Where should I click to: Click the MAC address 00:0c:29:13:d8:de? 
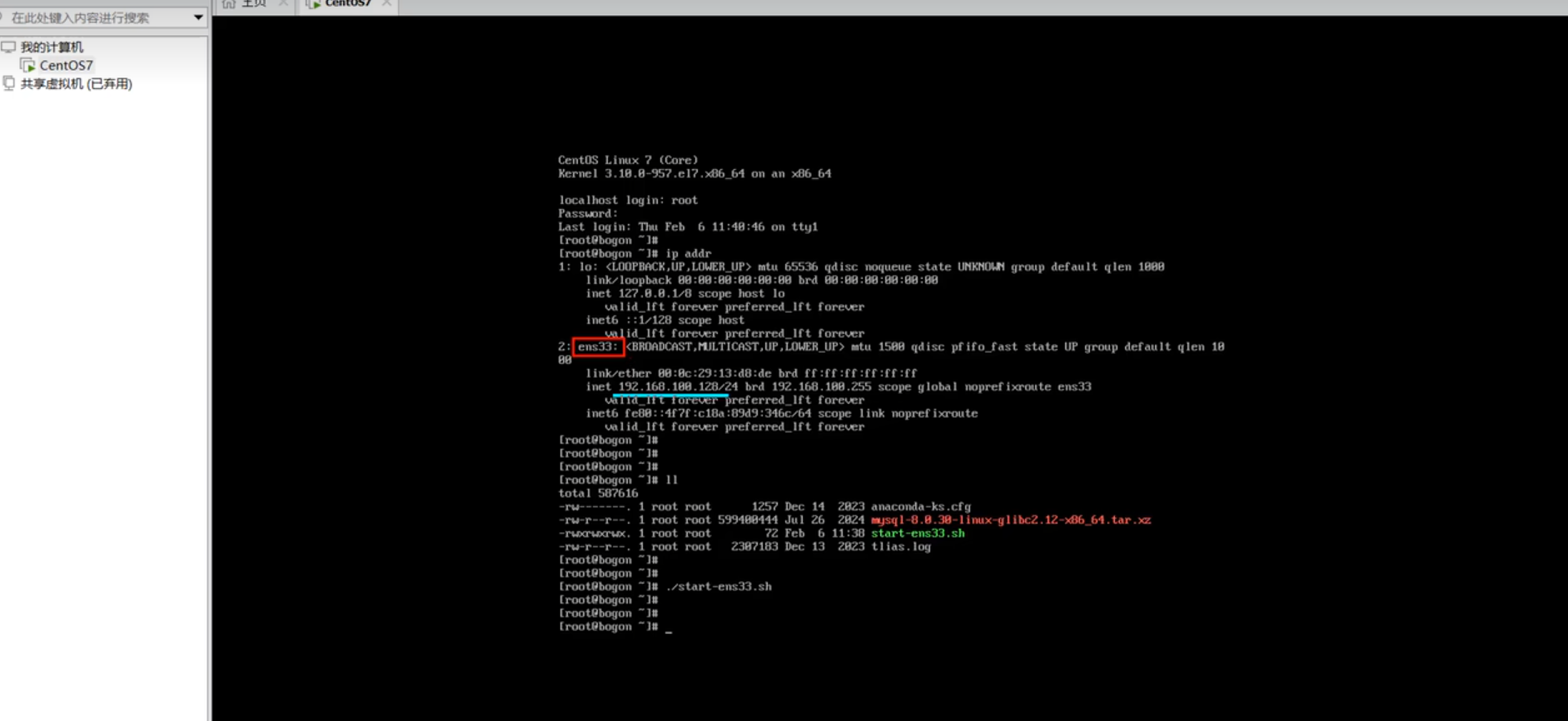click(714, 373)
